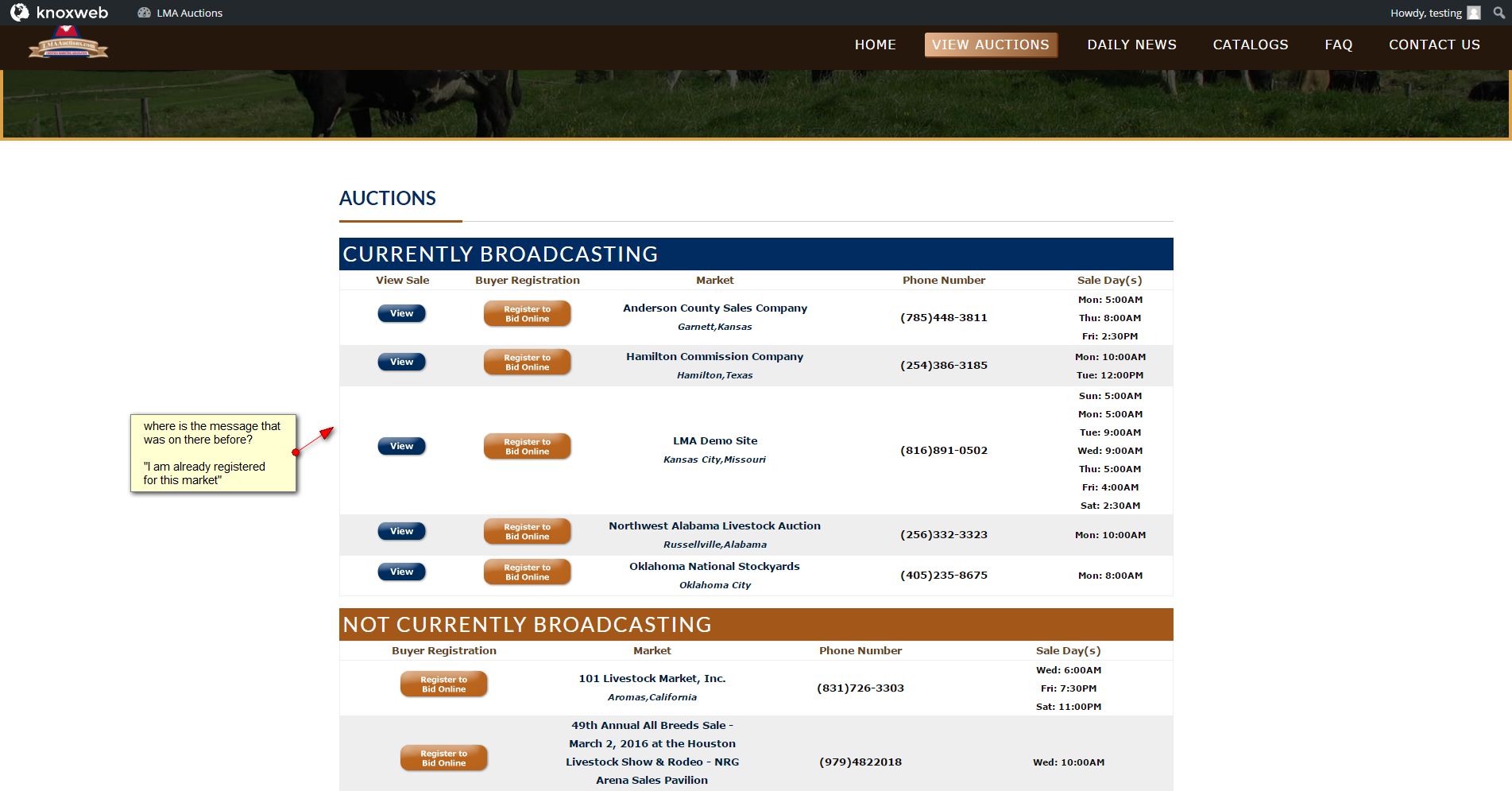Click the Hamilton Commission Company market name
This screenshot has height=791, width=1512.
click(715, 357)
